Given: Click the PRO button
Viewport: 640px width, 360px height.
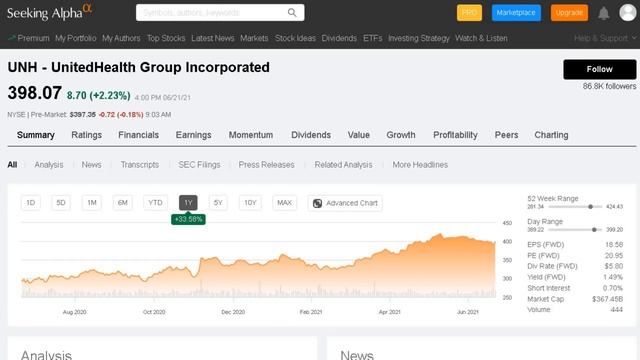Looking at the screenshot, I should point(469,13).
